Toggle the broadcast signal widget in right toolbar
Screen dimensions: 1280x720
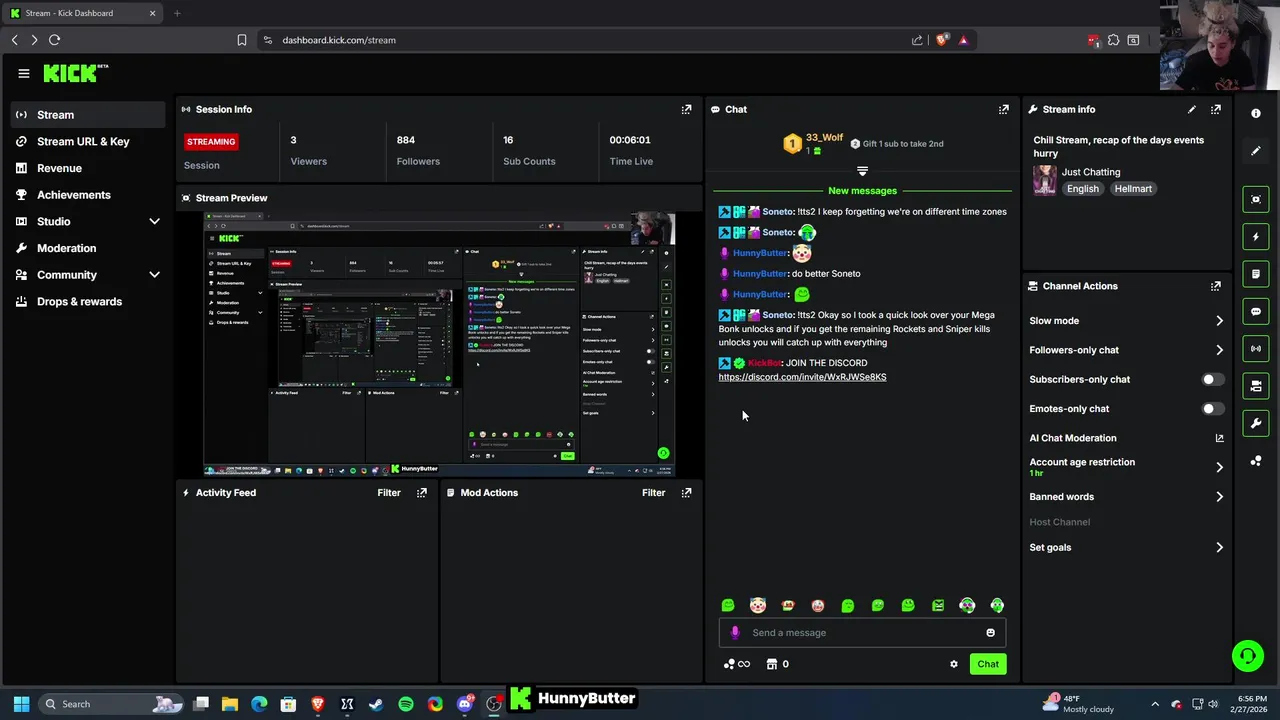[1256, 348]
